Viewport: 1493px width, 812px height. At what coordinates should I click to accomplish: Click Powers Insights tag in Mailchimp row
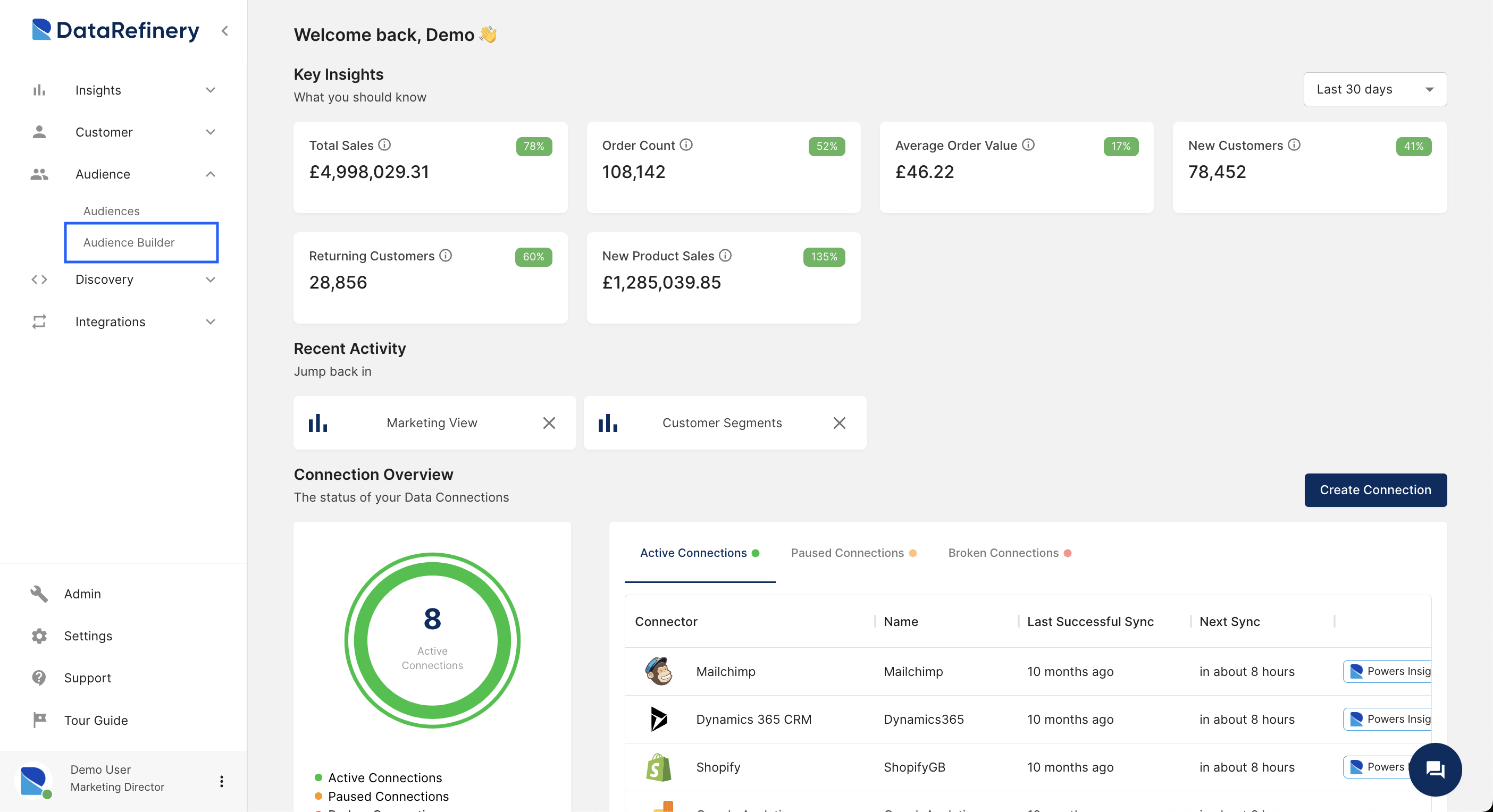click(1387, 671)
